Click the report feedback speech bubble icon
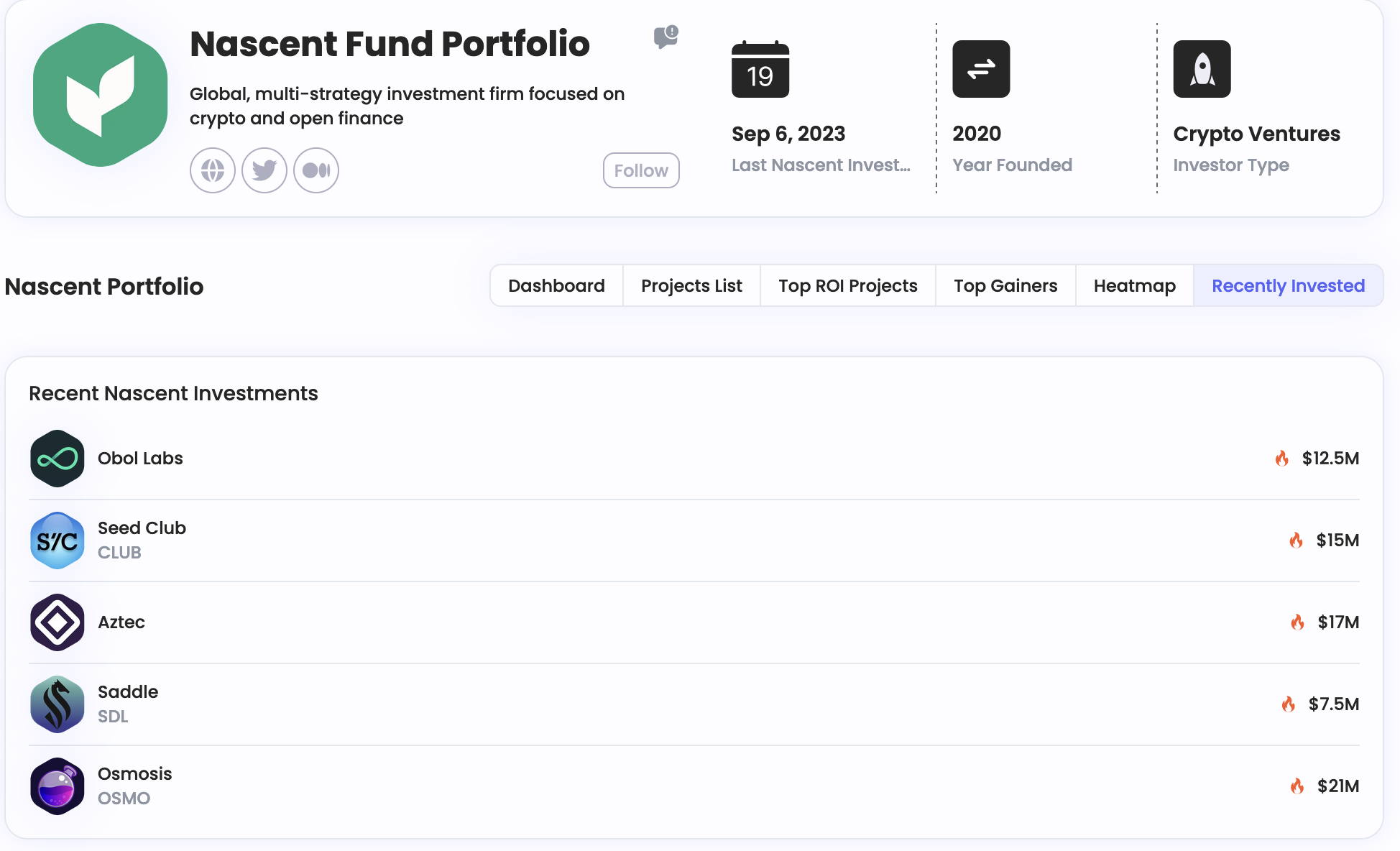 tap(666, 37)
